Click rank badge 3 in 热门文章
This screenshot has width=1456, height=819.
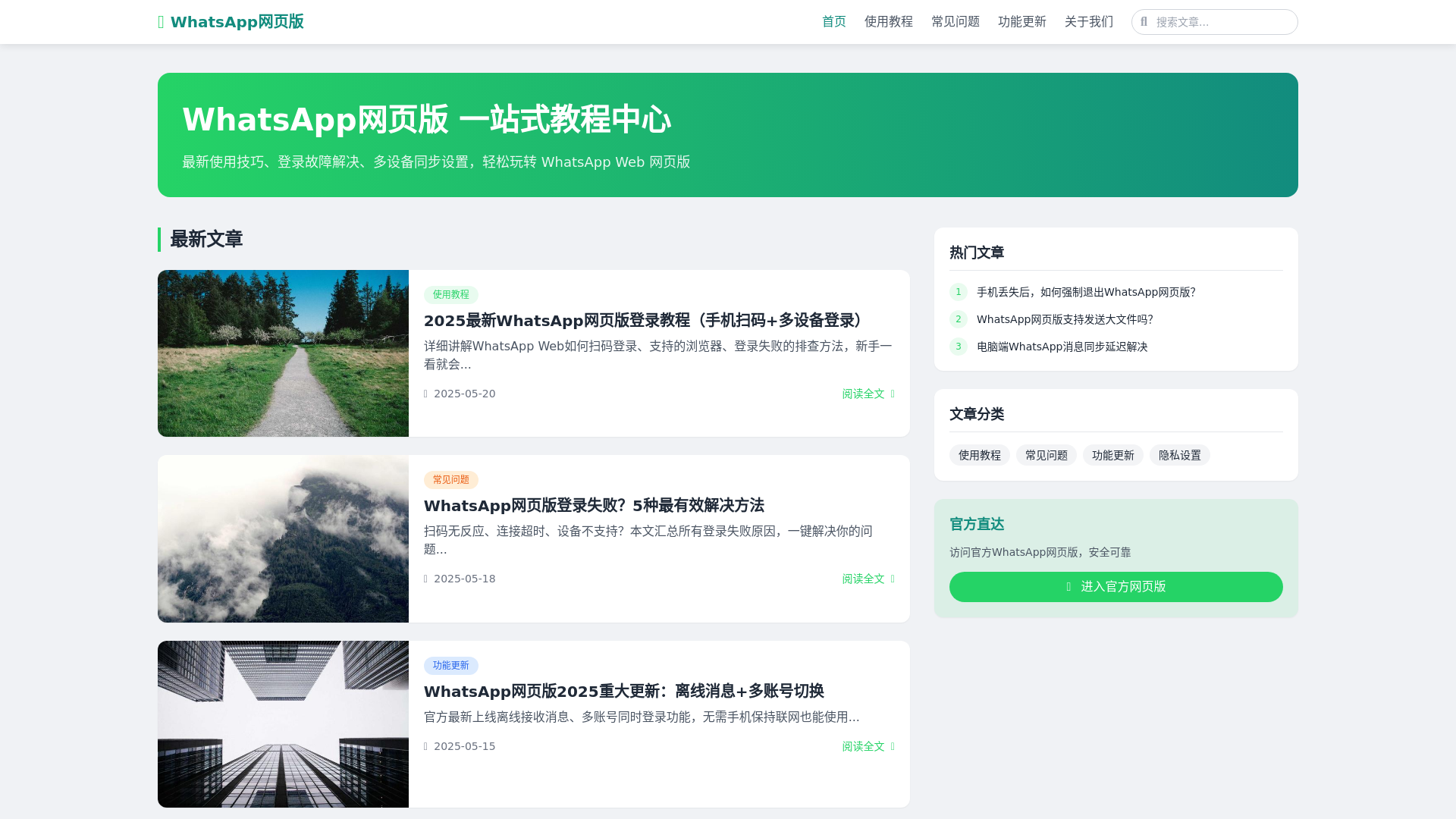pos(959,347)
